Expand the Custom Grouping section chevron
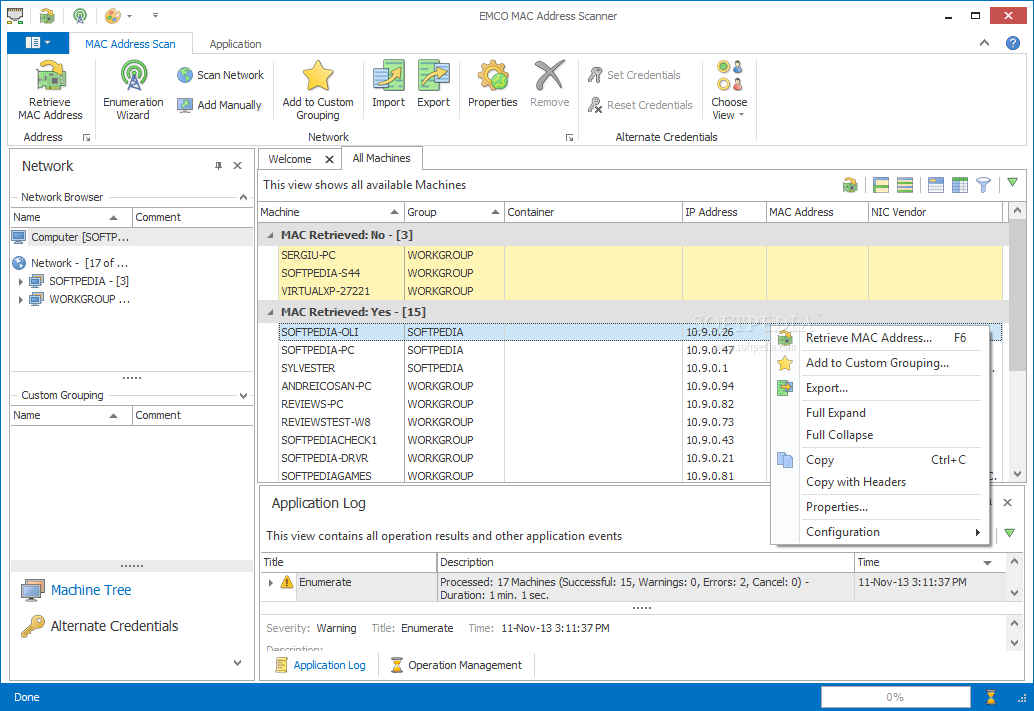Image resolution: width=1034 pixels, height=711 pixels. coord(243,395)
